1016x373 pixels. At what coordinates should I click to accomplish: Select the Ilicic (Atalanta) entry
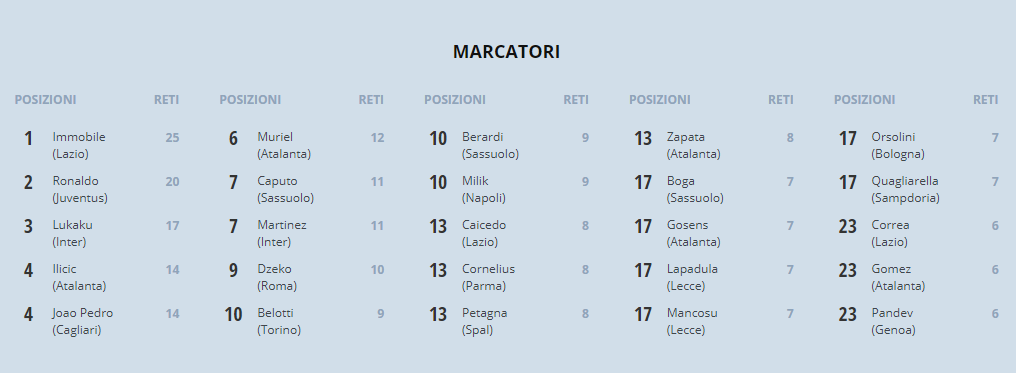(x=97, y=277)
